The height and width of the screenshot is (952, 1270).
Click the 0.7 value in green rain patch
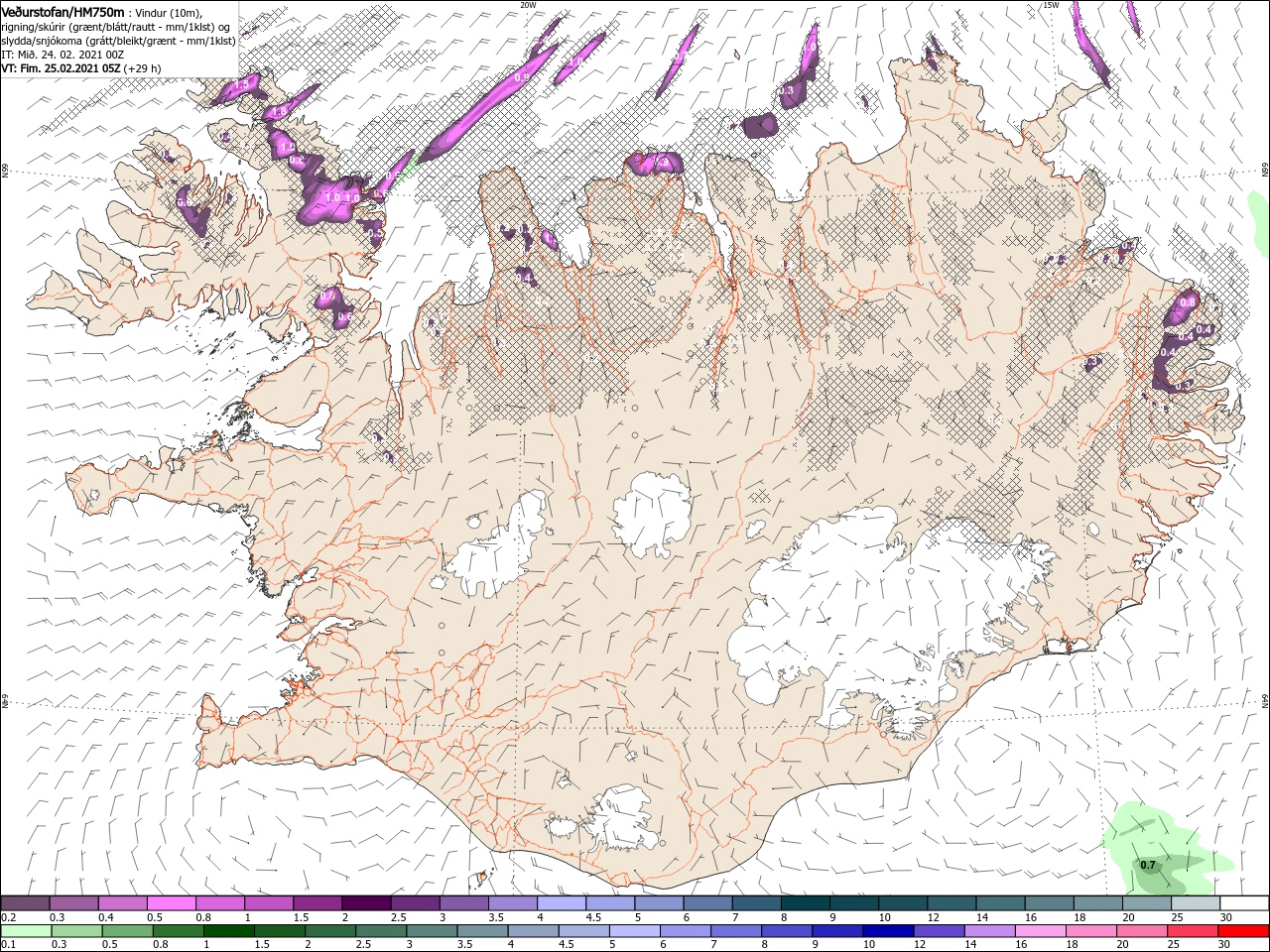coord(1148,866)
